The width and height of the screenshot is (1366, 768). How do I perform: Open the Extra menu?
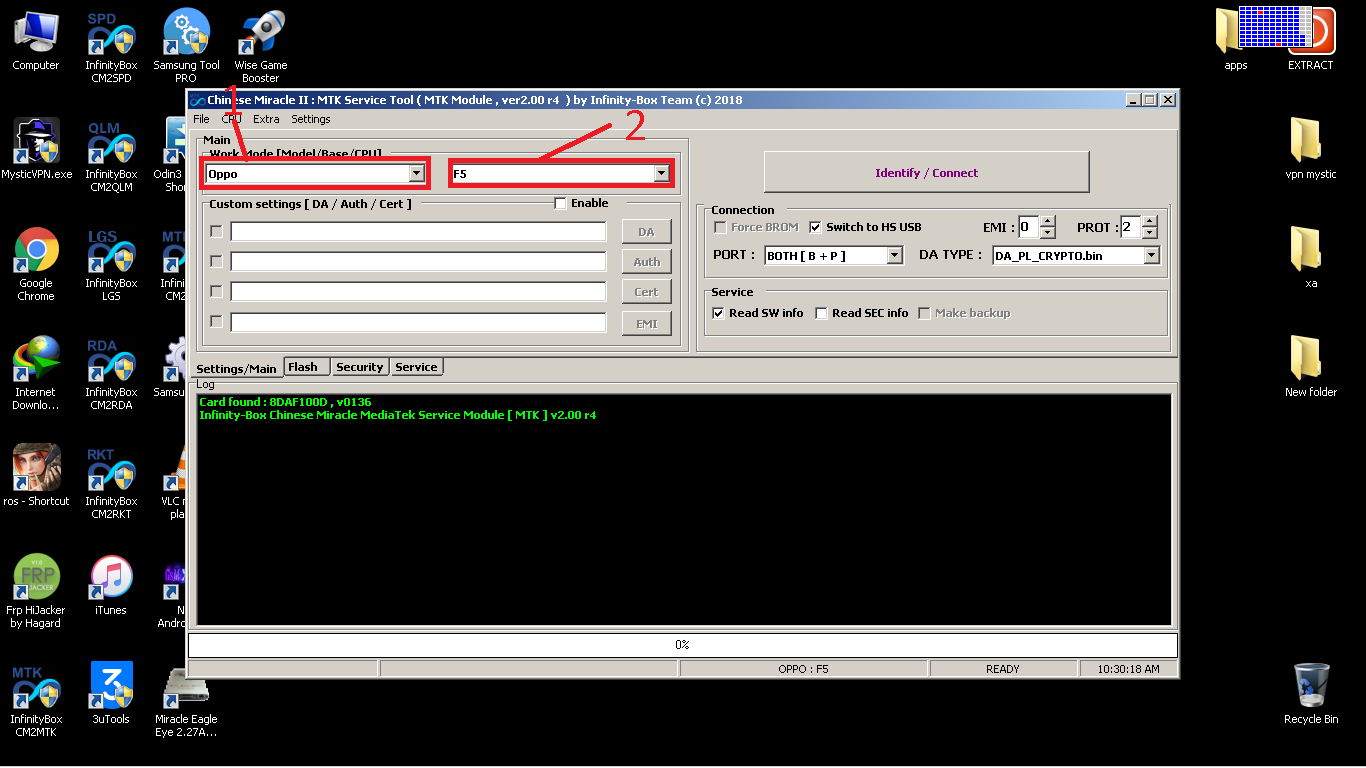(x=266, y=119)
